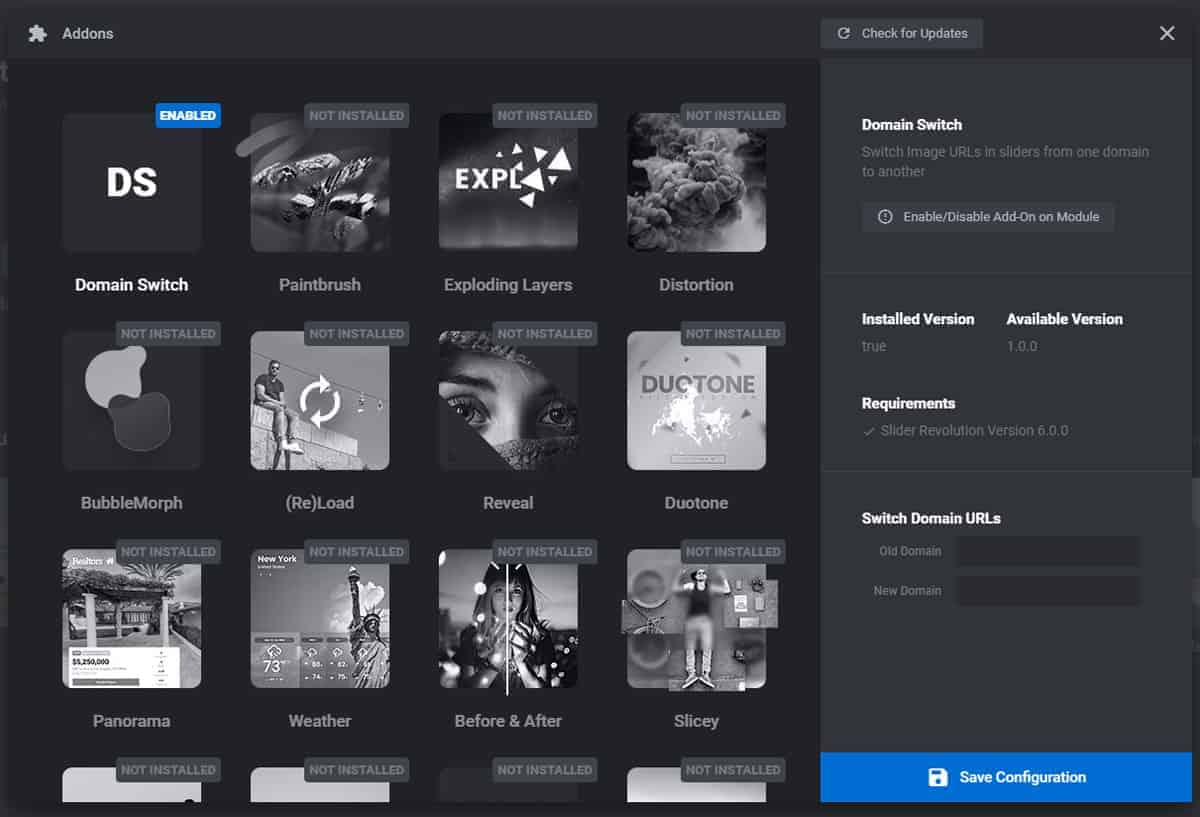This screenshot has width=1200, height=817.
Task: Click NOT INSTALLED badge on Reveal
Action: [x=545, y=333]
